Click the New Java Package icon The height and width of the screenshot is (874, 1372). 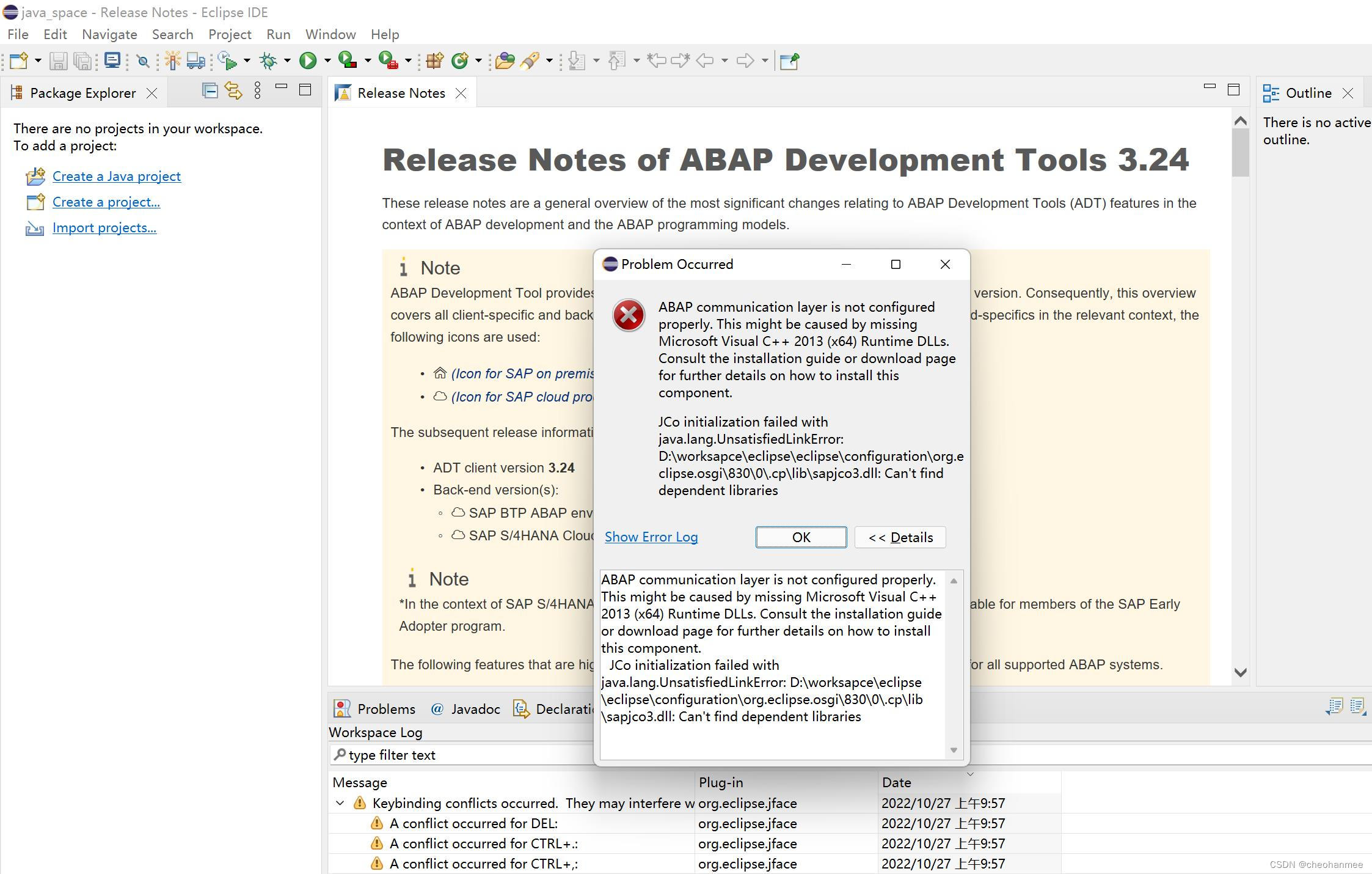point(434,61)
